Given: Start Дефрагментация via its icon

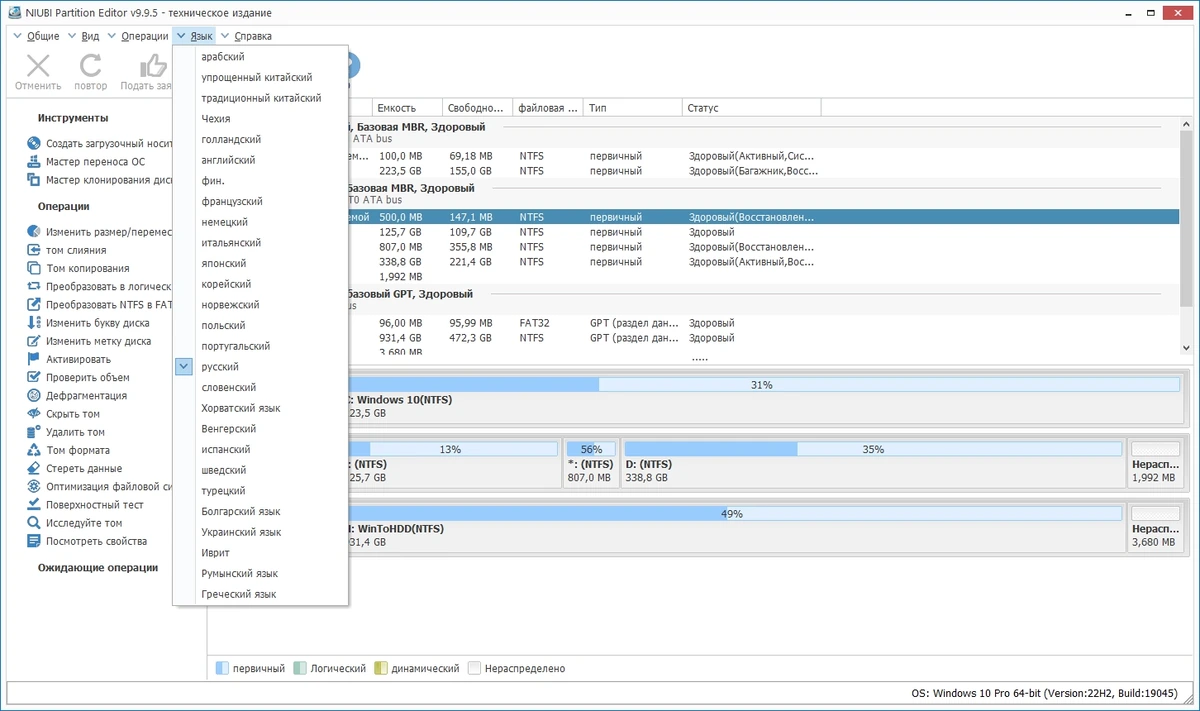Looking at the screenshot, I should tap(34, 395).
